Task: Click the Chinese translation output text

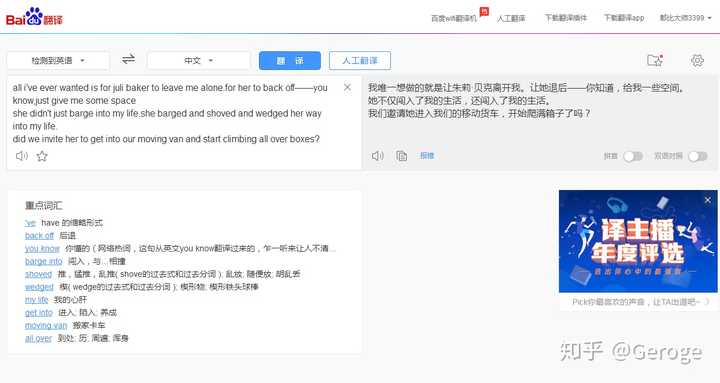Action: pos(526,100)
